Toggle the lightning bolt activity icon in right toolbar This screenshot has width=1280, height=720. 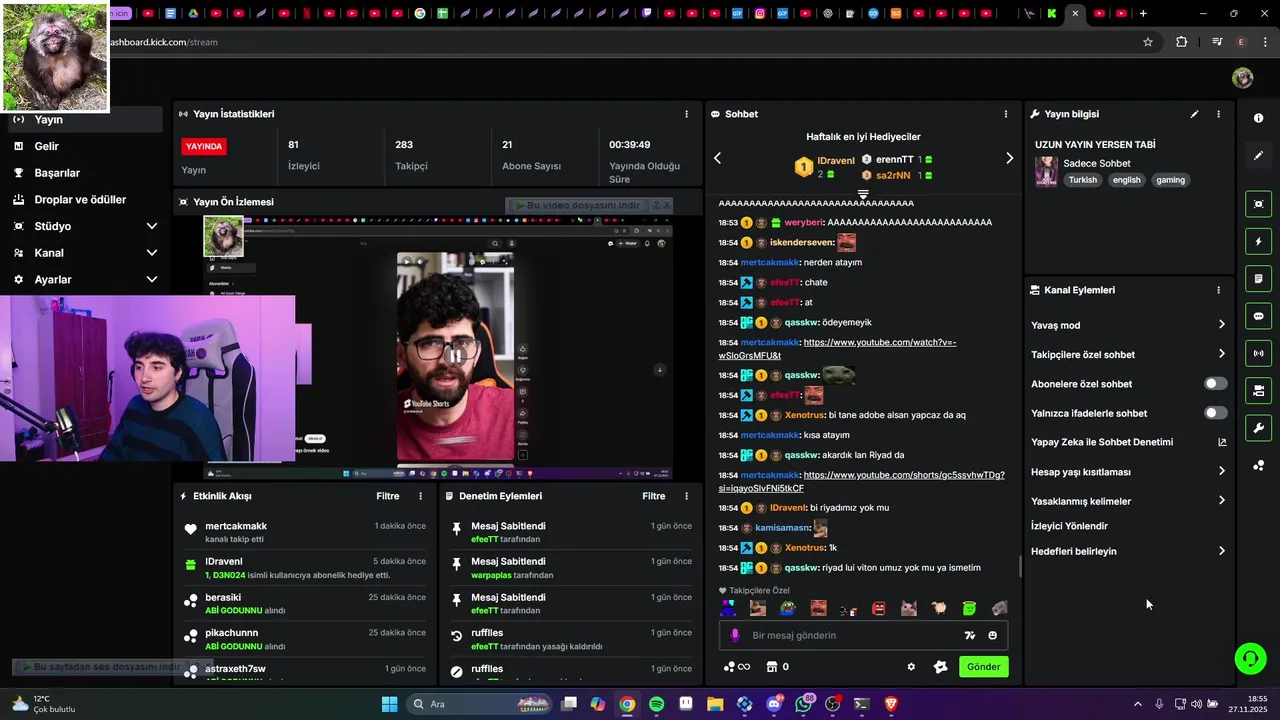point(1258,241)
